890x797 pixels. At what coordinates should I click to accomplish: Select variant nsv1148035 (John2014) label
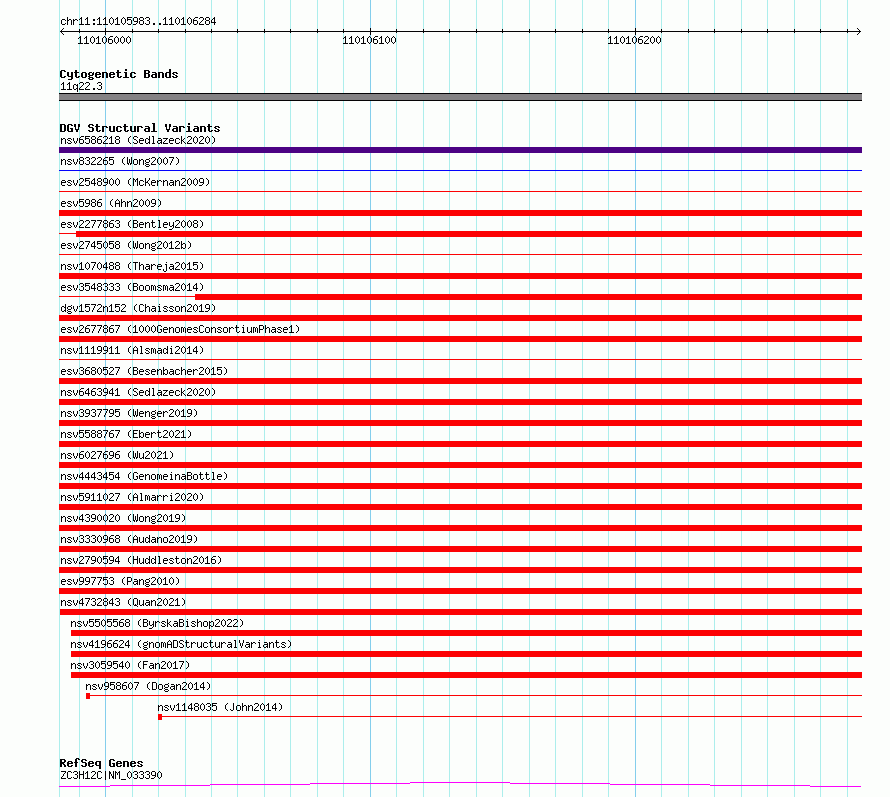(220, 707)
